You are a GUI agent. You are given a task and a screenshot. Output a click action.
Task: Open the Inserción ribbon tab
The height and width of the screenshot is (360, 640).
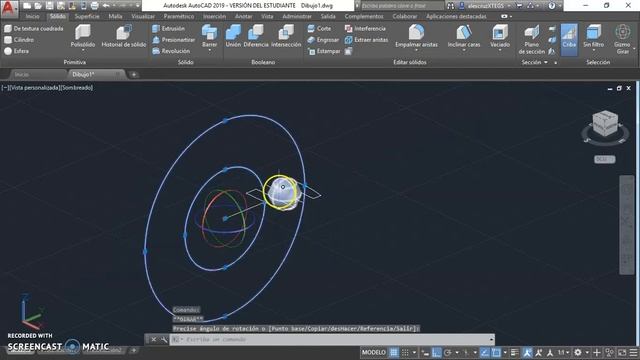click(x=214, y=16)
